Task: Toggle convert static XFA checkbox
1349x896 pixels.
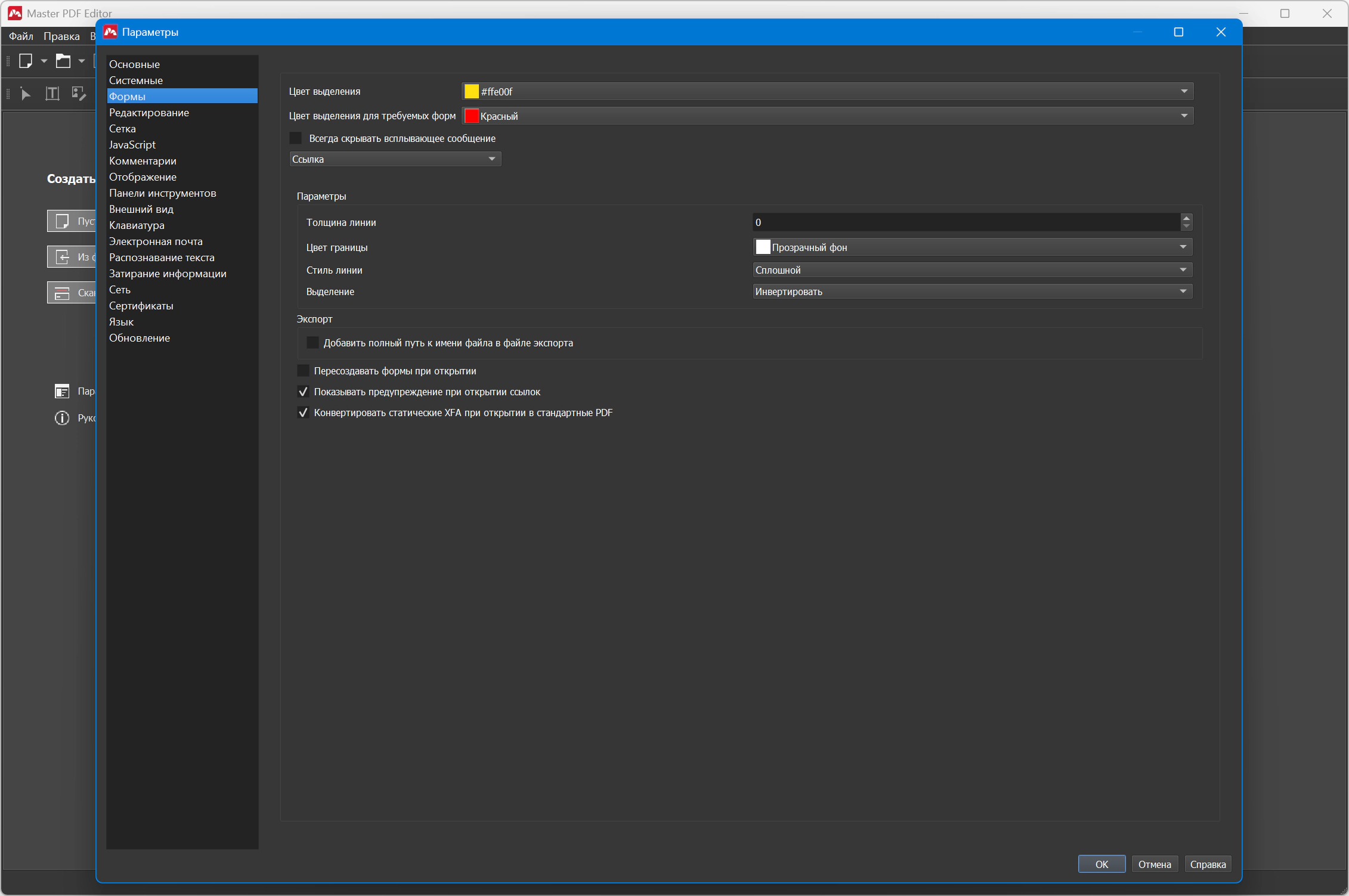Action: (303, 413)
